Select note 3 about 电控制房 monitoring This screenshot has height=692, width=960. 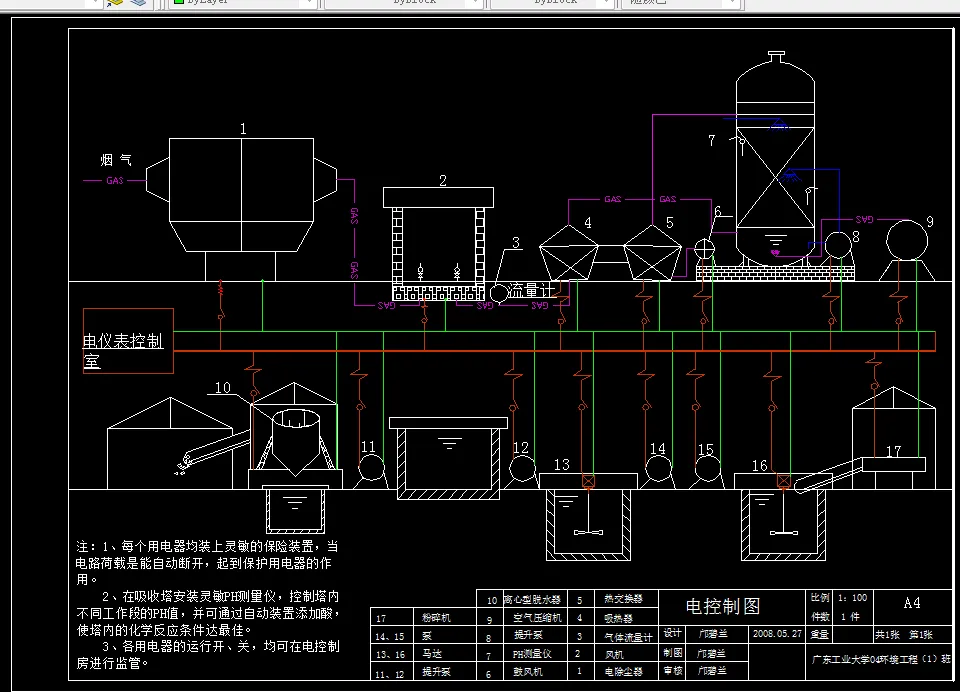point(208,654)
